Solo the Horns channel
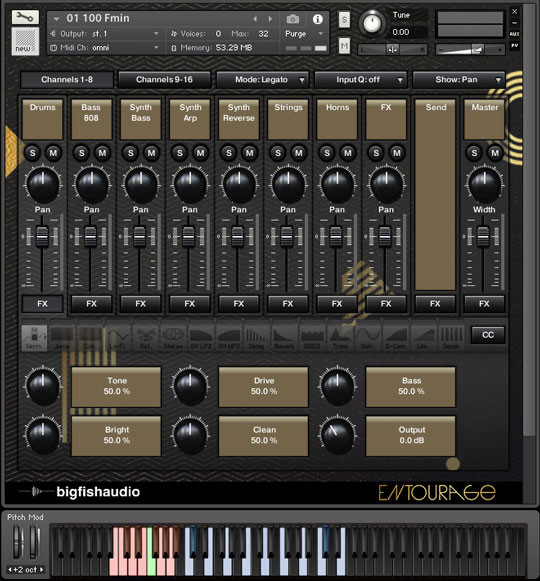Viewport: 540px width, 581px height. click(x=327, y=153)
